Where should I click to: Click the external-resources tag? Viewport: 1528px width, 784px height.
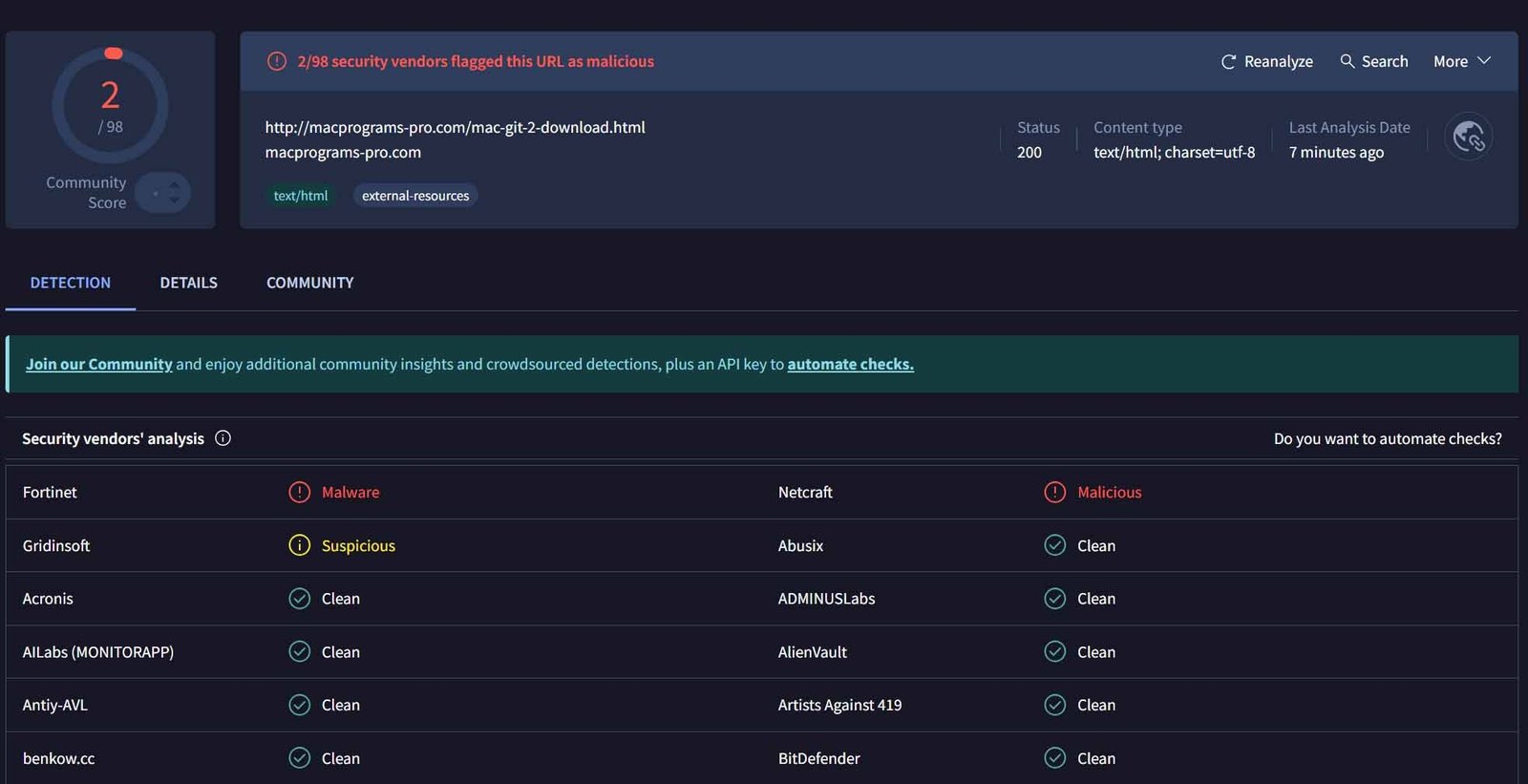click(x=415, y=196)
